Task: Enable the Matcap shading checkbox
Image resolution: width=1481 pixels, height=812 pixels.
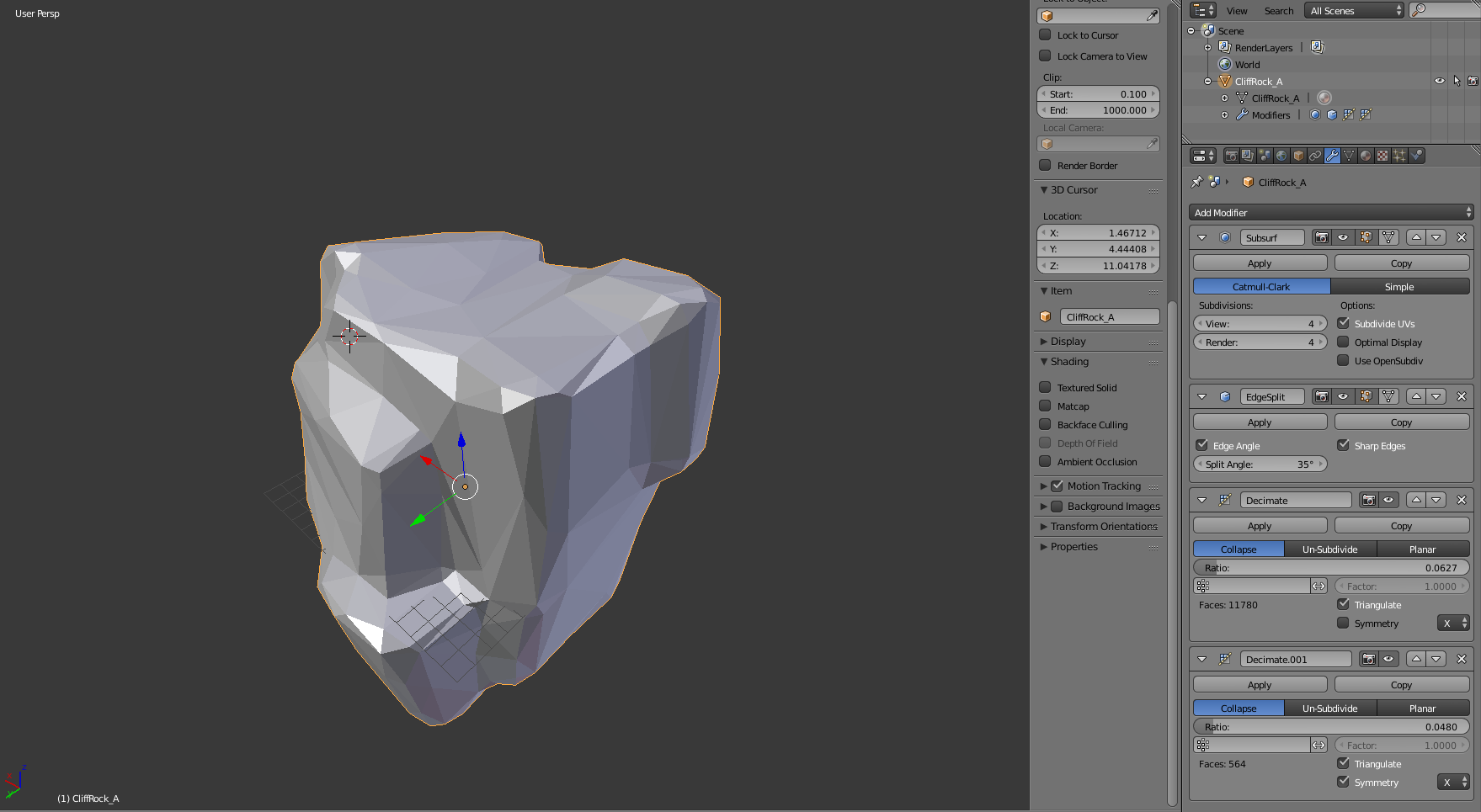Action: tap(1045, 406)
